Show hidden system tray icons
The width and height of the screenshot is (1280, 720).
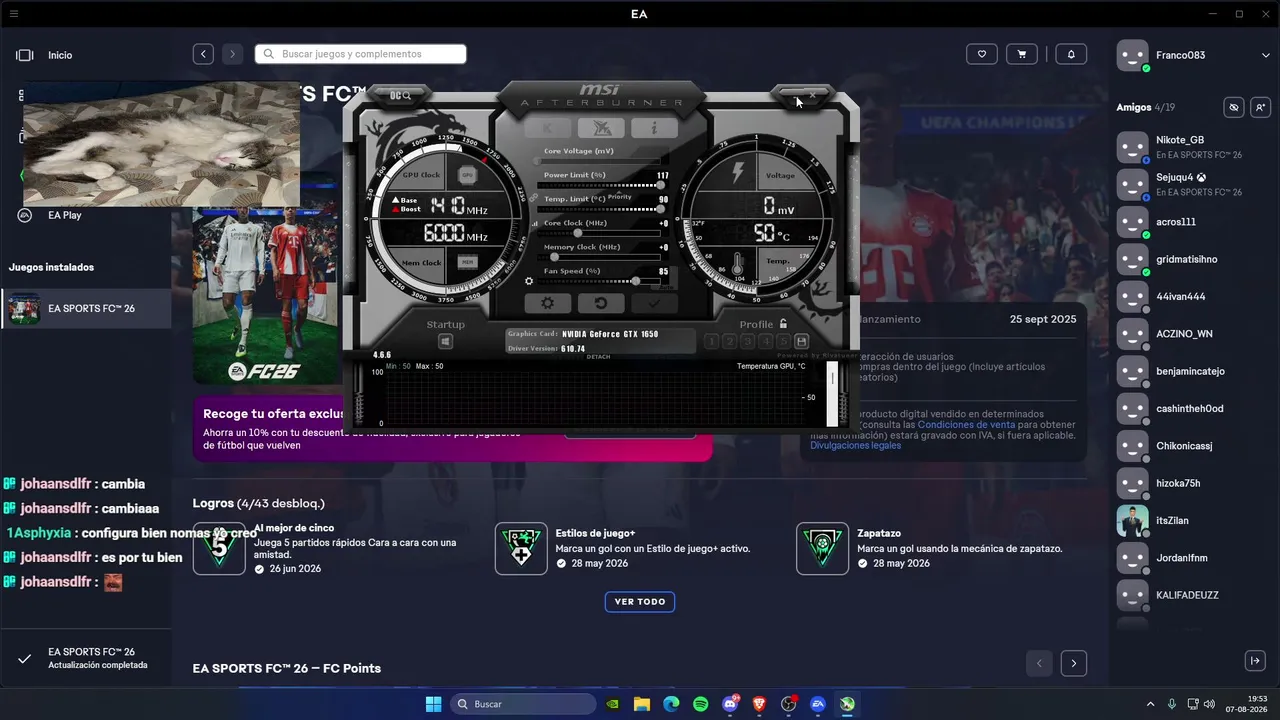click(x=1150, y=704)
